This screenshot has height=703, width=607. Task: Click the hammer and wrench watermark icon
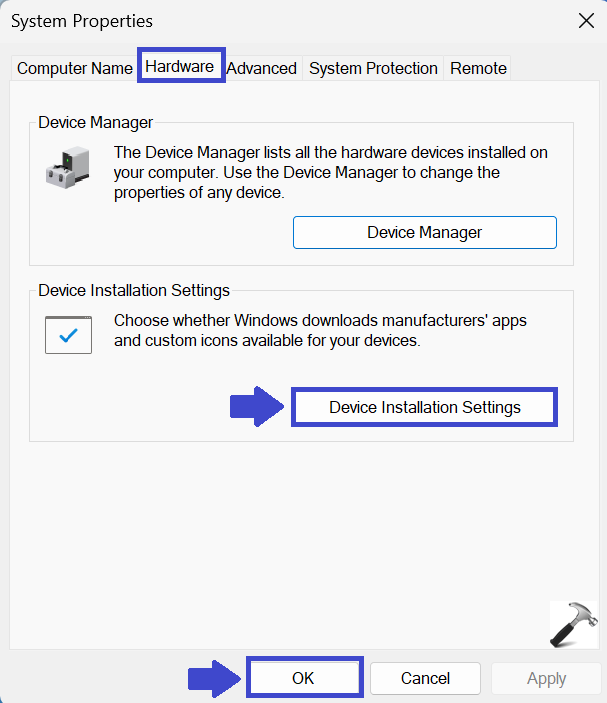[x=573, y=627]
